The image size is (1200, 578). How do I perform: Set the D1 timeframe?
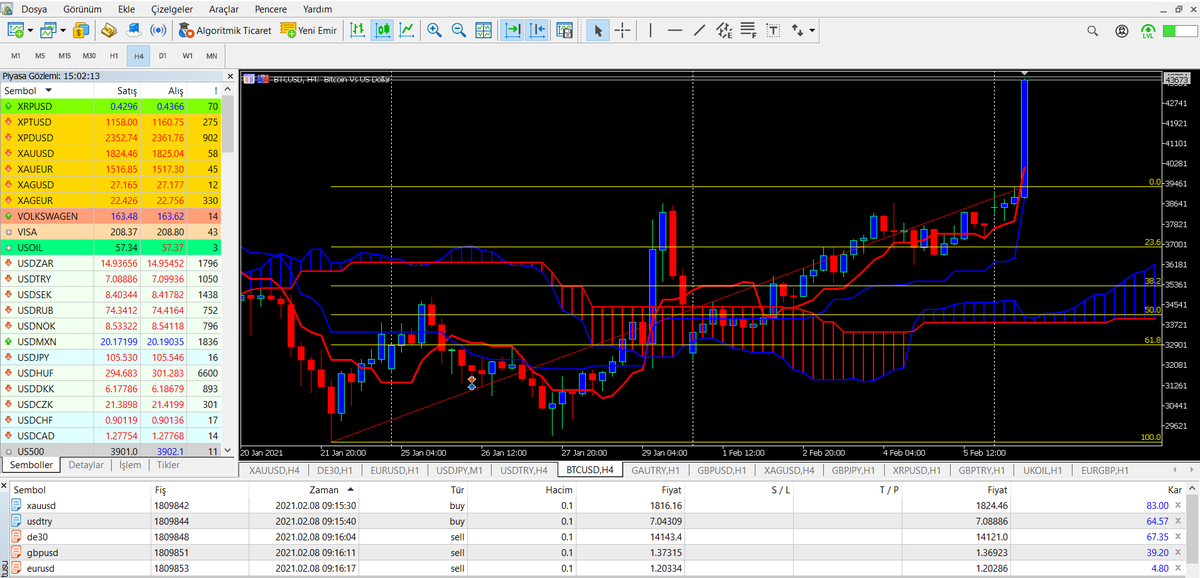click(x=162, y=56)
